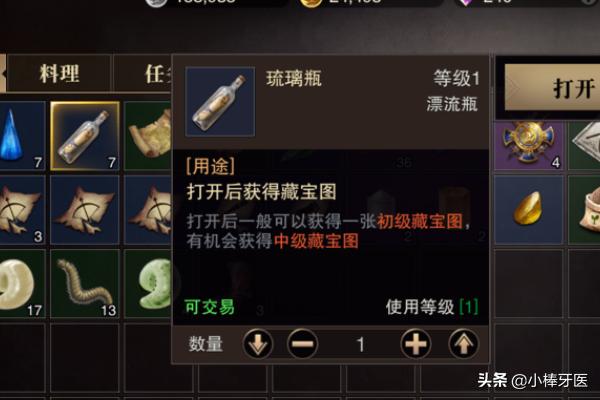Select the treasure map scroll item

click(148, 136)
